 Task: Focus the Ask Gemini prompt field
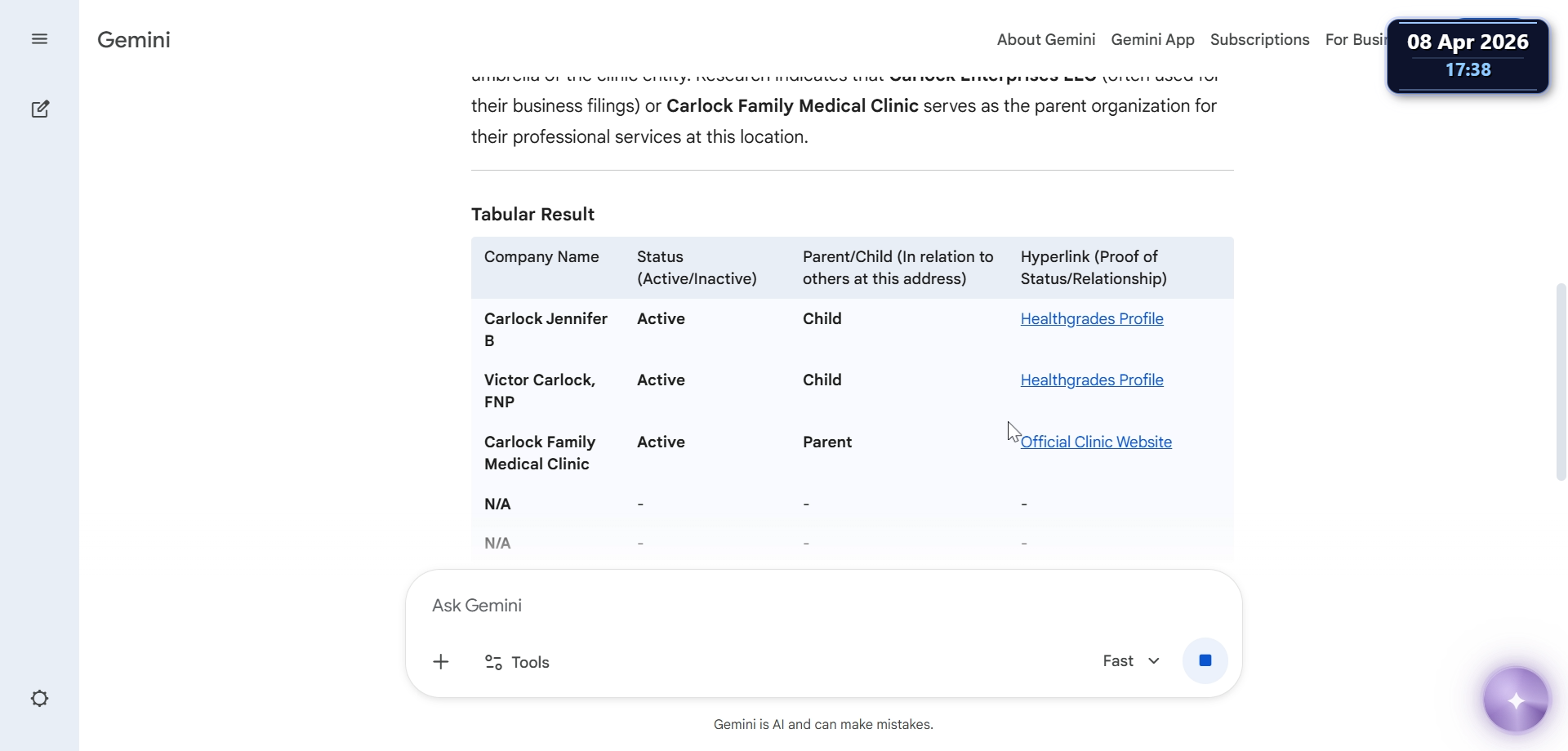pyautogui.click(x=735, y=606)
